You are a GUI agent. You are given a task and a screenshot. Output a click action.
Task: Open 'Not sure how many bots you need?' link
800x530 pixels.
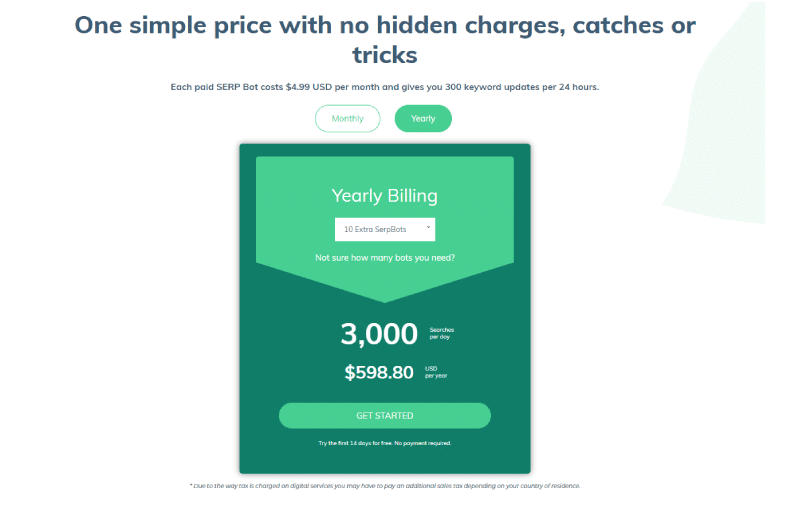(x=385, y=258)
